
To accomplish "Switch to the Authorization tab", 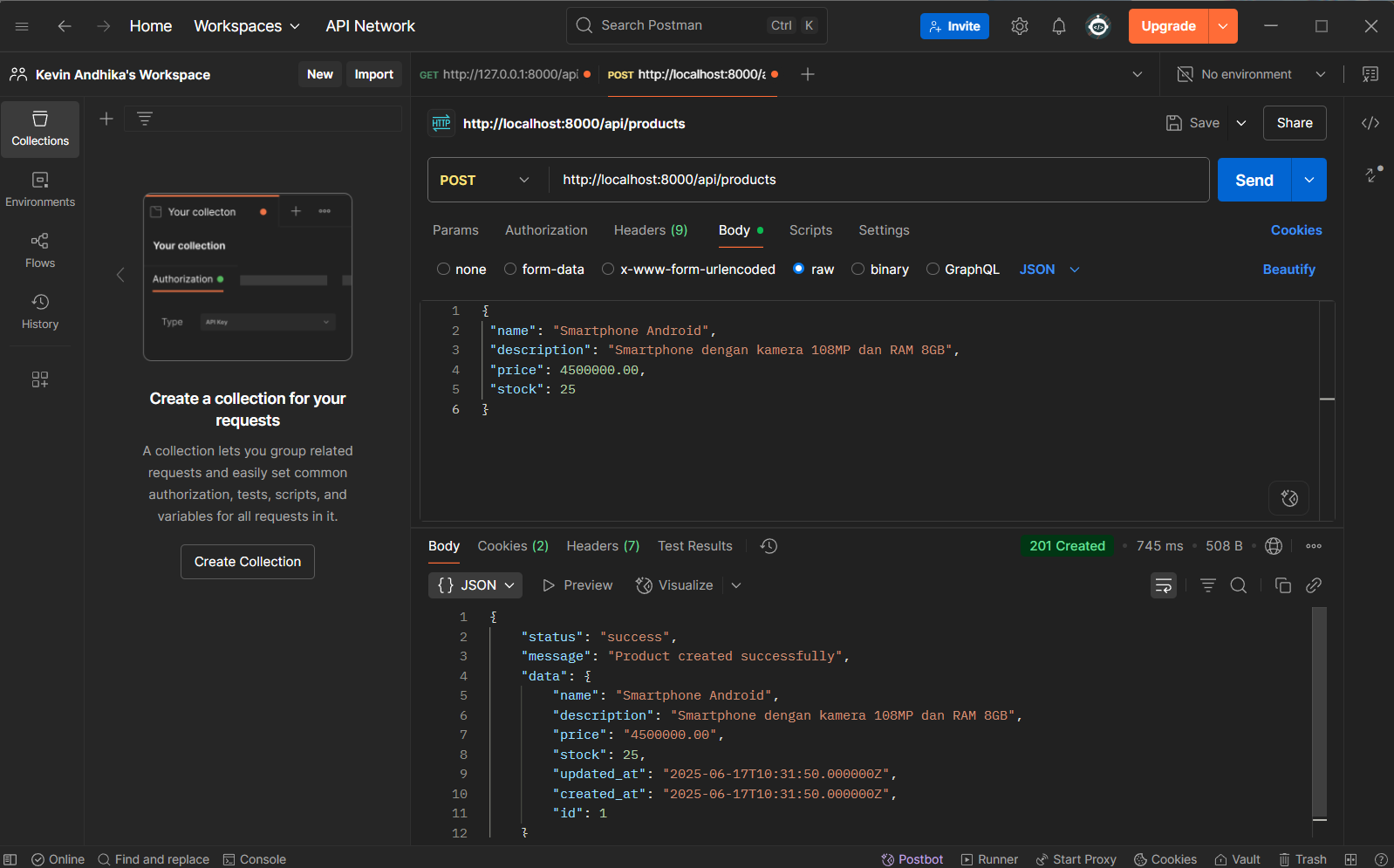I will coord(546,230).
